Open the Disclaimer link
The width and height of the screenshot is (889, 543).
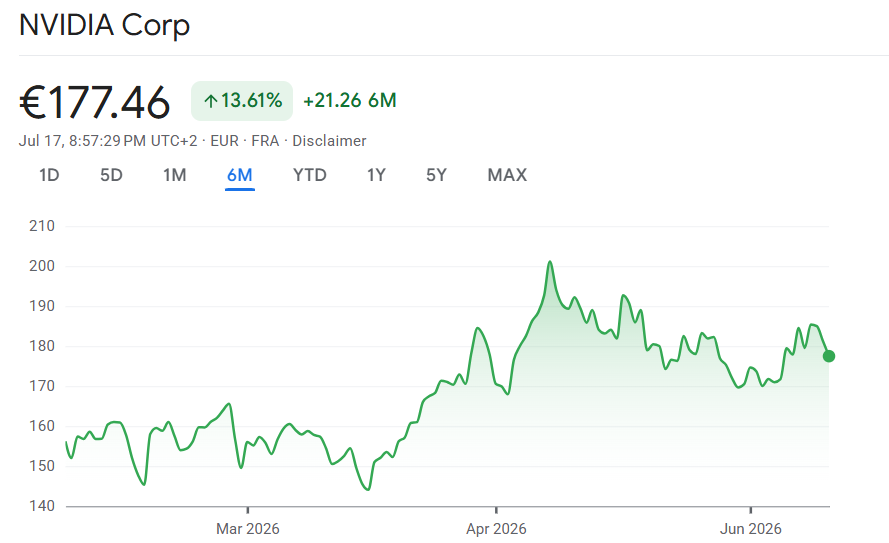329,141
